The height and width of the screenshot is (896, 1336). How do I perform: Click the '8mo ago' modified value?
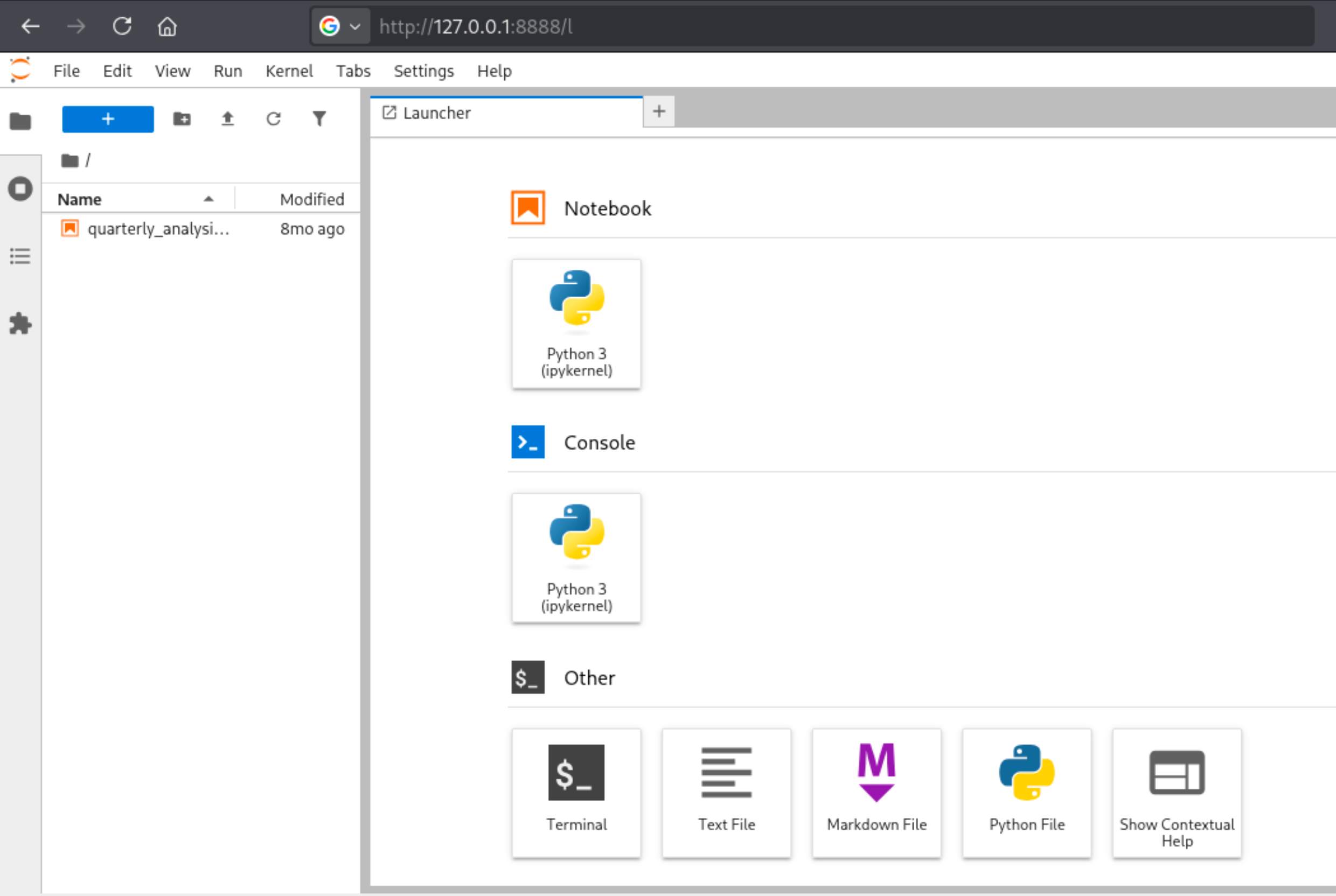coord(312,228)
